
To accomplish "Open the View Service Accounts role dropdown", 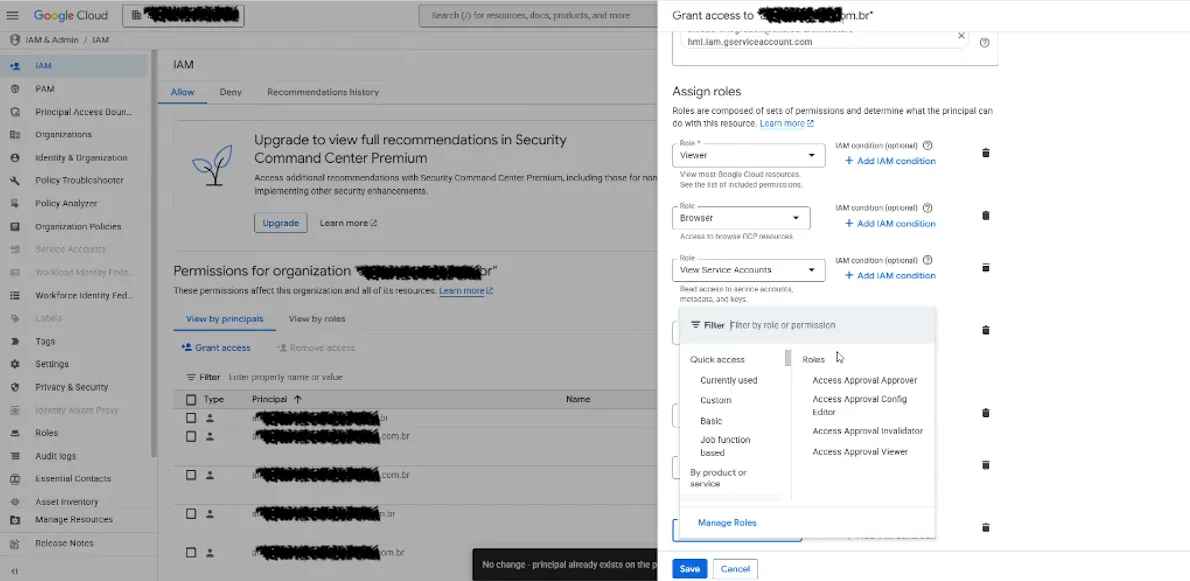I will click(x=748, y=269).
